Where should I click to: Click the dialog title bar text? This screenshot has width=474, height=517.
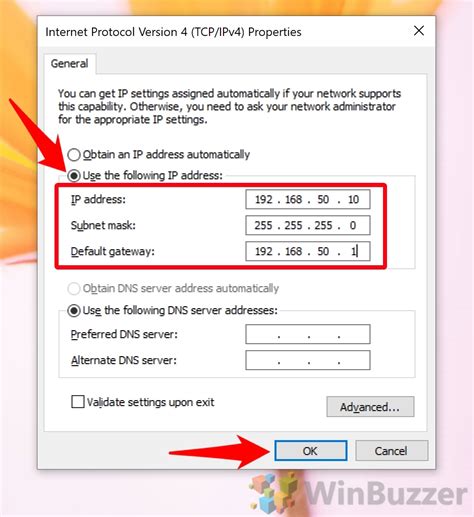173,32
